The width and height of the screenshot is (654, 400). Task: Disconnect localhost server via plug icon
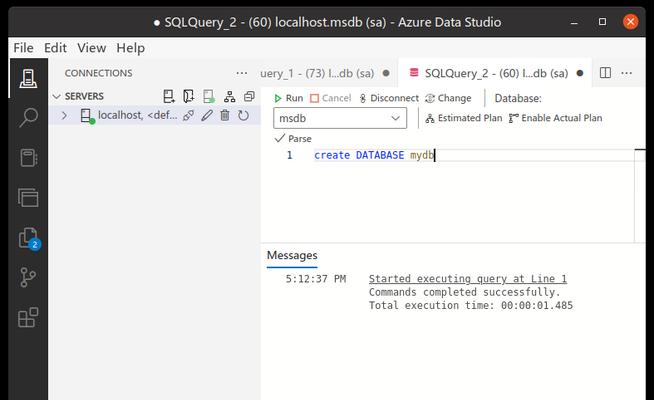tap(188, 115)
